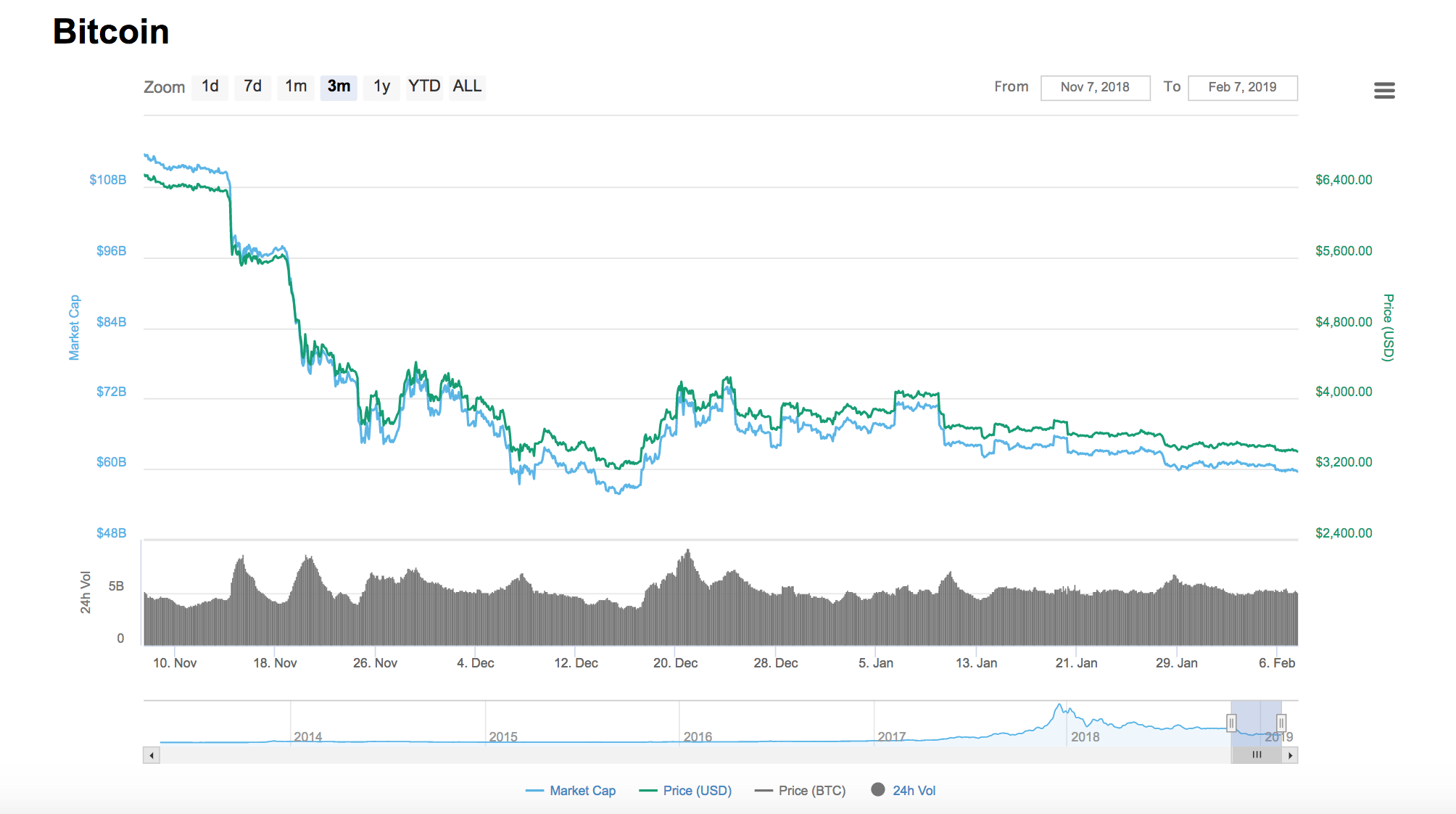The width and height of the screenshot is (1456, 814).
Task: Click the From date field Nov 7, 2018
Action: [x=1095, y=87]
